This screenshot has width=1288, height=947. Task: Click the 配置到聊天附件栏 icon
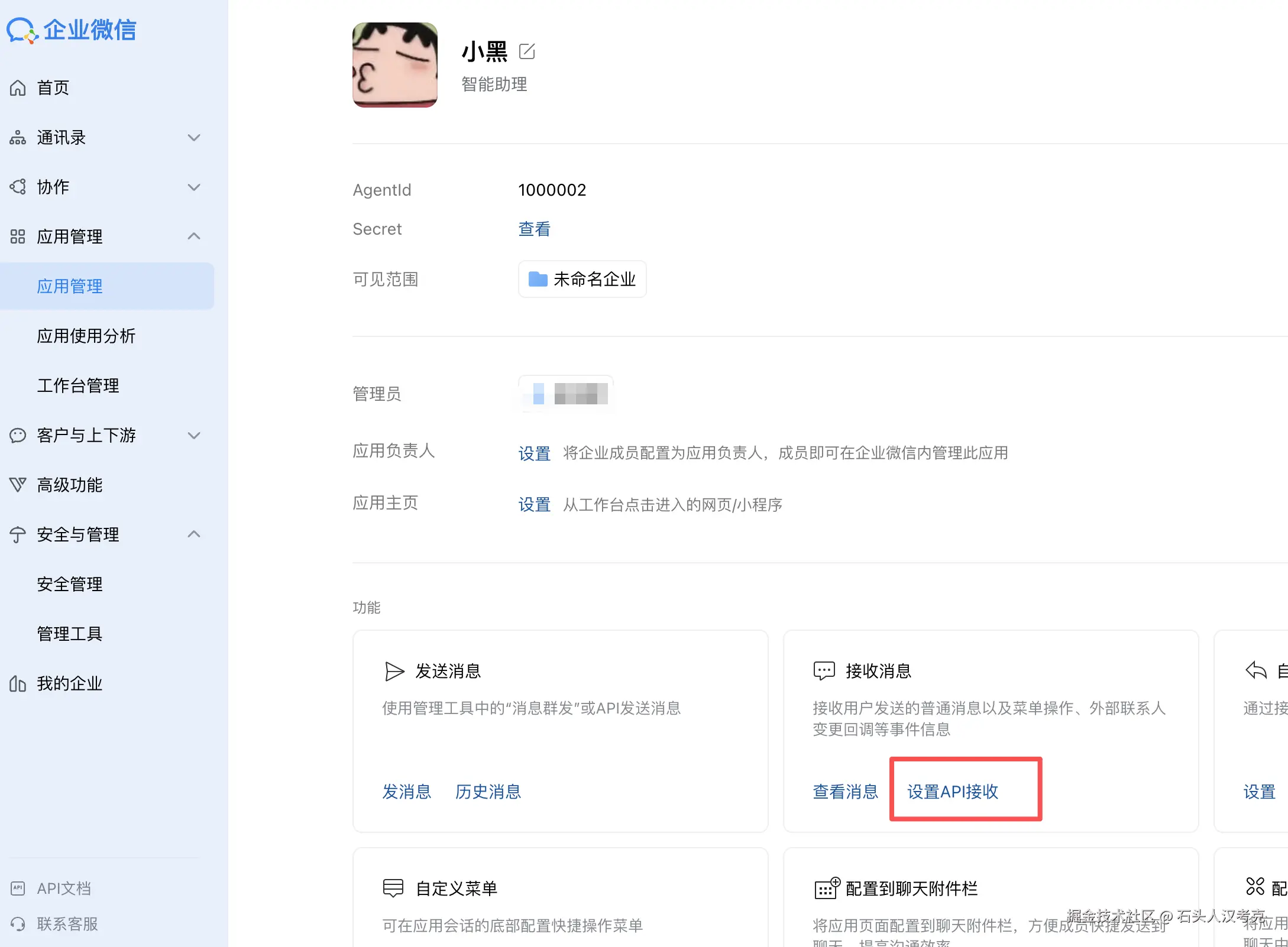826,888
